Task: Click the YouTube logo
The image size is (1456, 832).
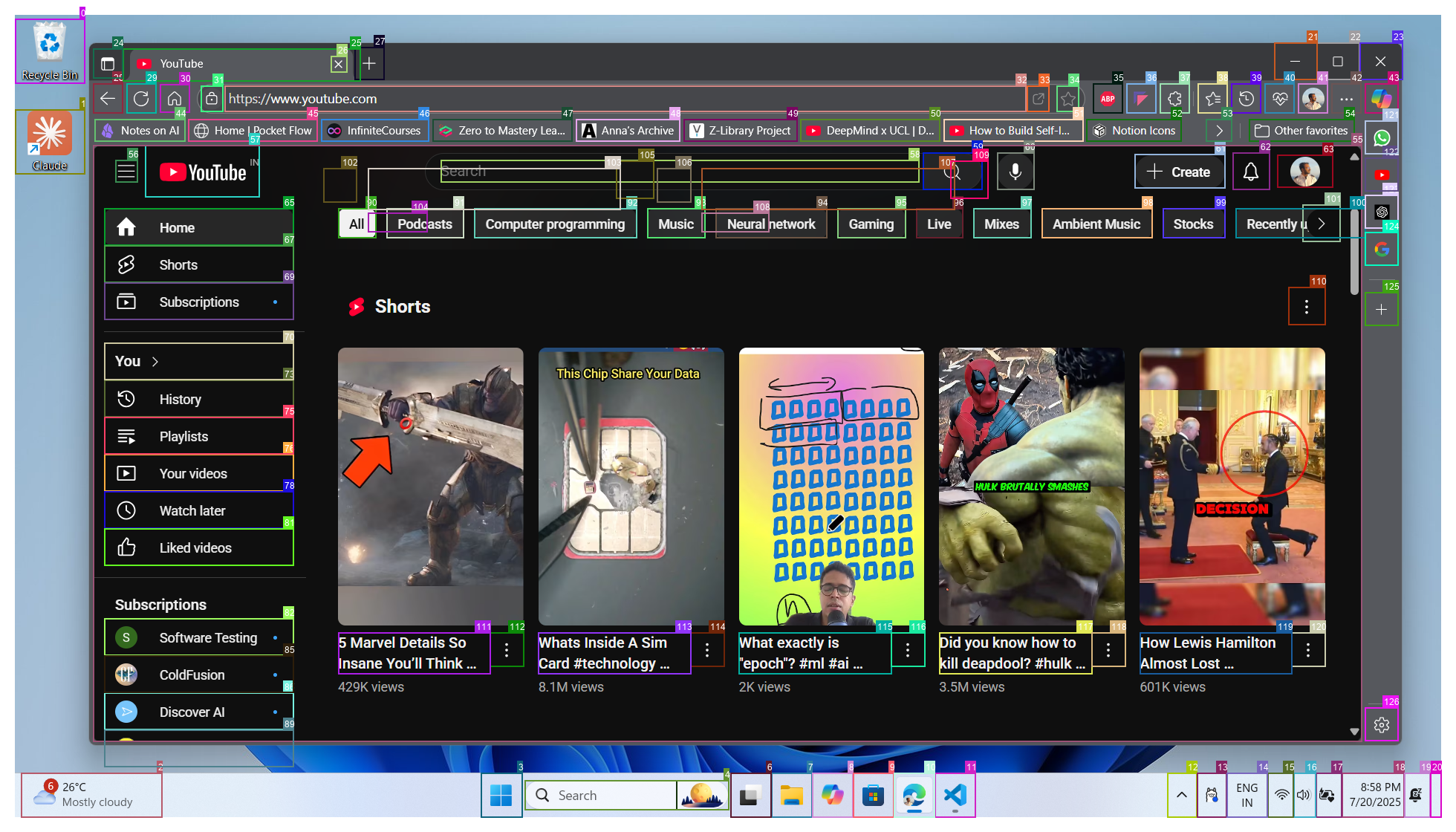Action: (x=202, y=172)
